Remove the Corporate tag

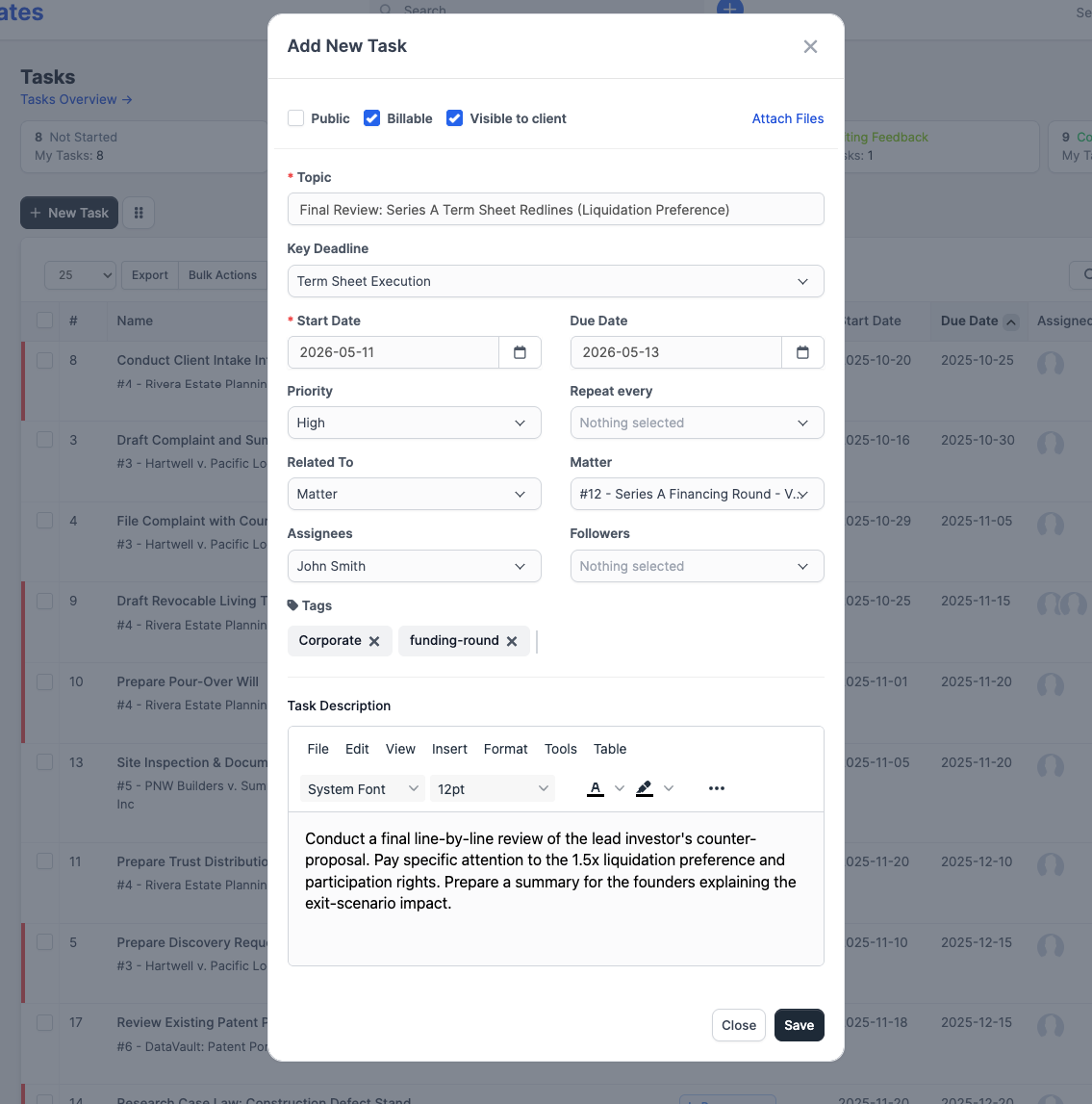[374, 641]
